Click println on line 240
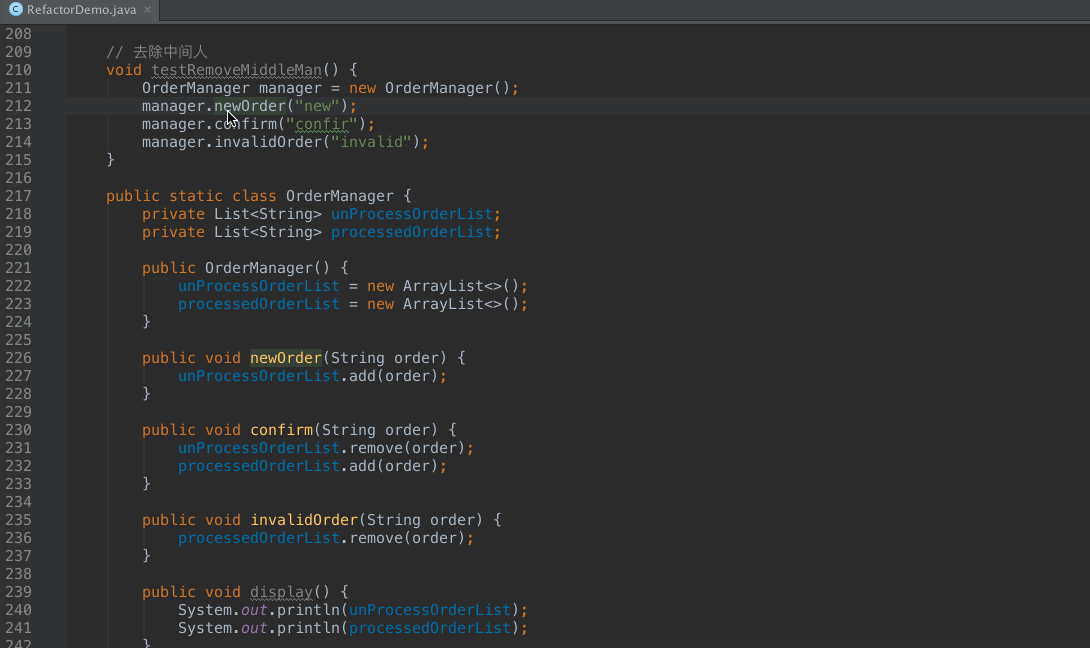Screen dimensions: 1090x648 click(x=309, y=610)
